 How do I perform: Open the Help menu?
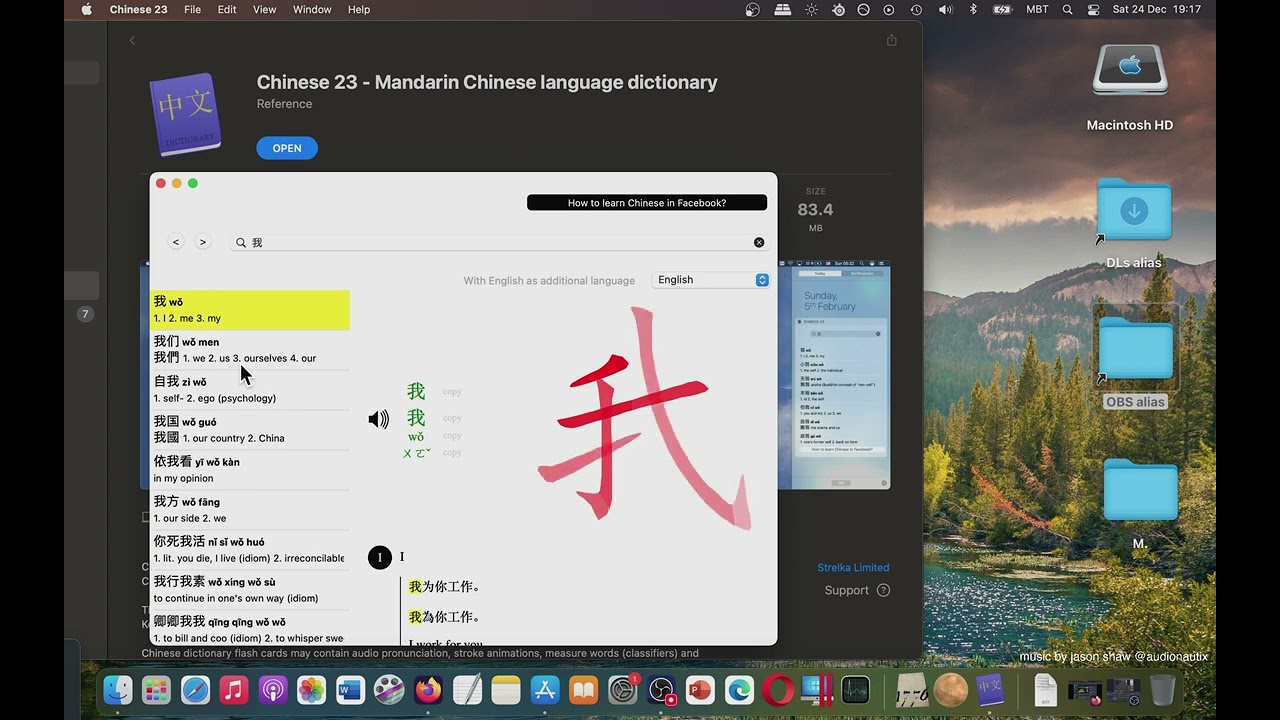(x=359, y=9)
